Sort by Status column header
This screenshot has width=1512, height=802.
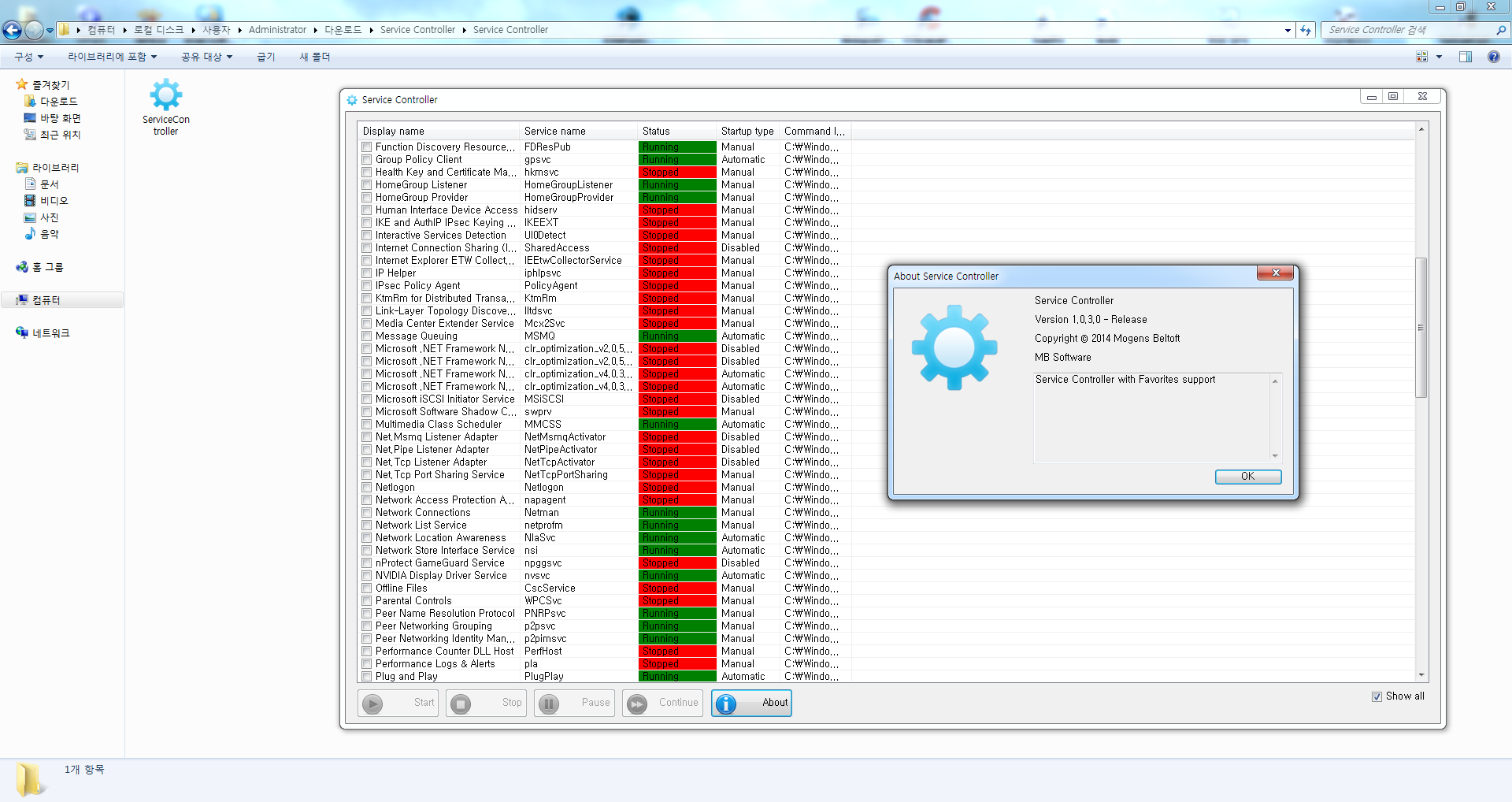677,132
